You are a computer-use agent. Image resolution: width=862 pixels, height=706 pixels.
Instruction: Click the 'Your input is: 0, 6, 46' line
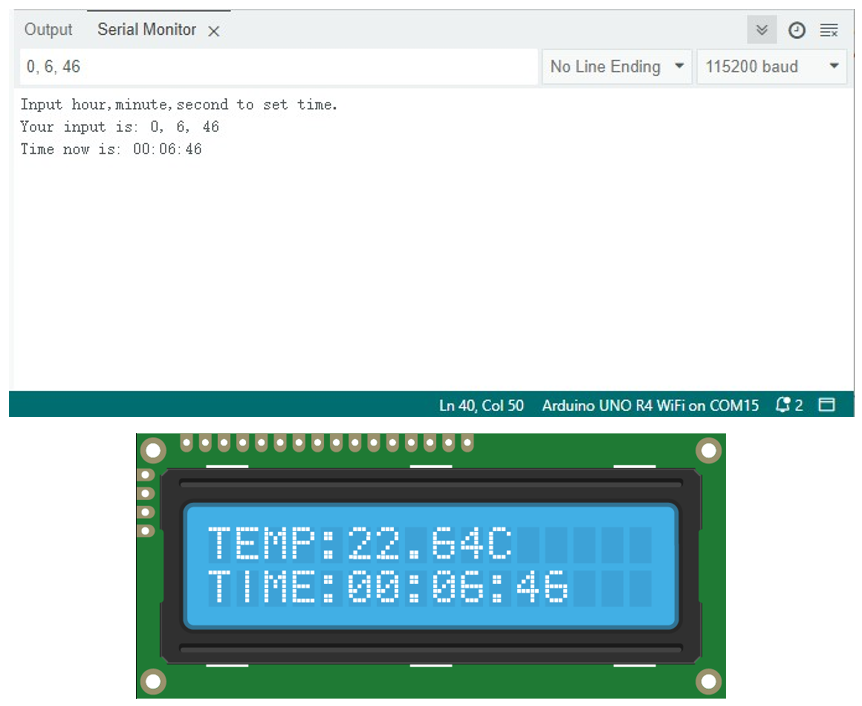[119, 127]
